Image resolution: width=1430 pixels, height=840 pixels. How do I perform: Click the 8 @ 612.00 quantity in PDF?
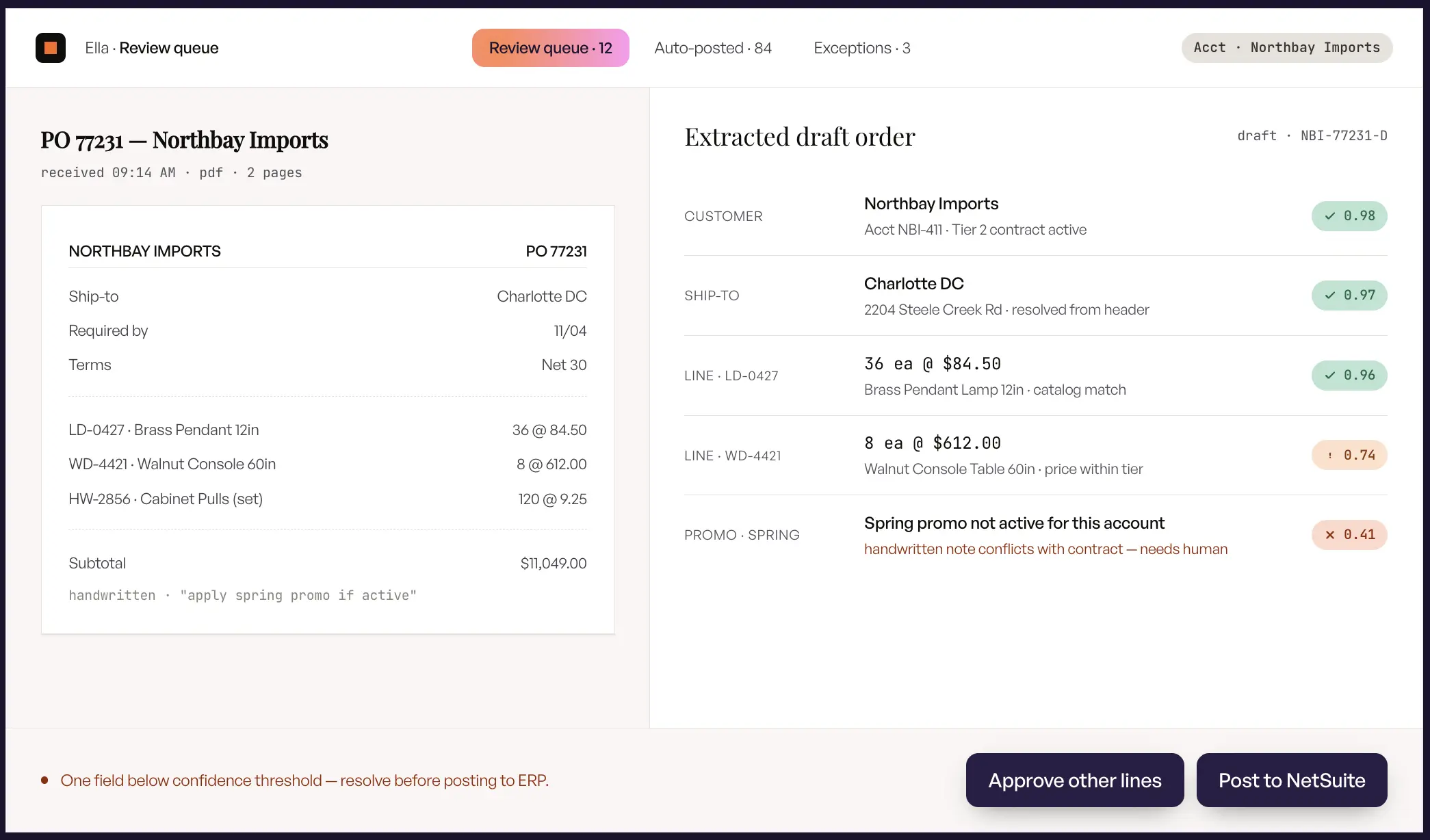point(551,464)
